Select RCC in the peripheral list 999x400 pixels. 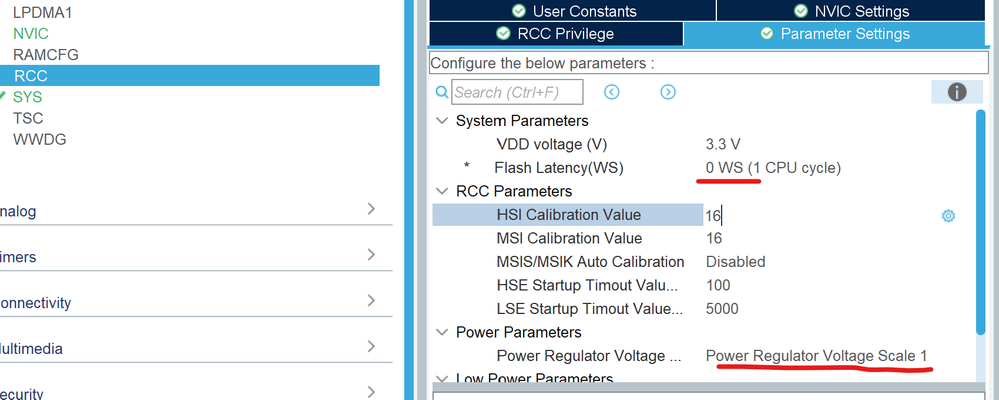(x=190, y=76)
